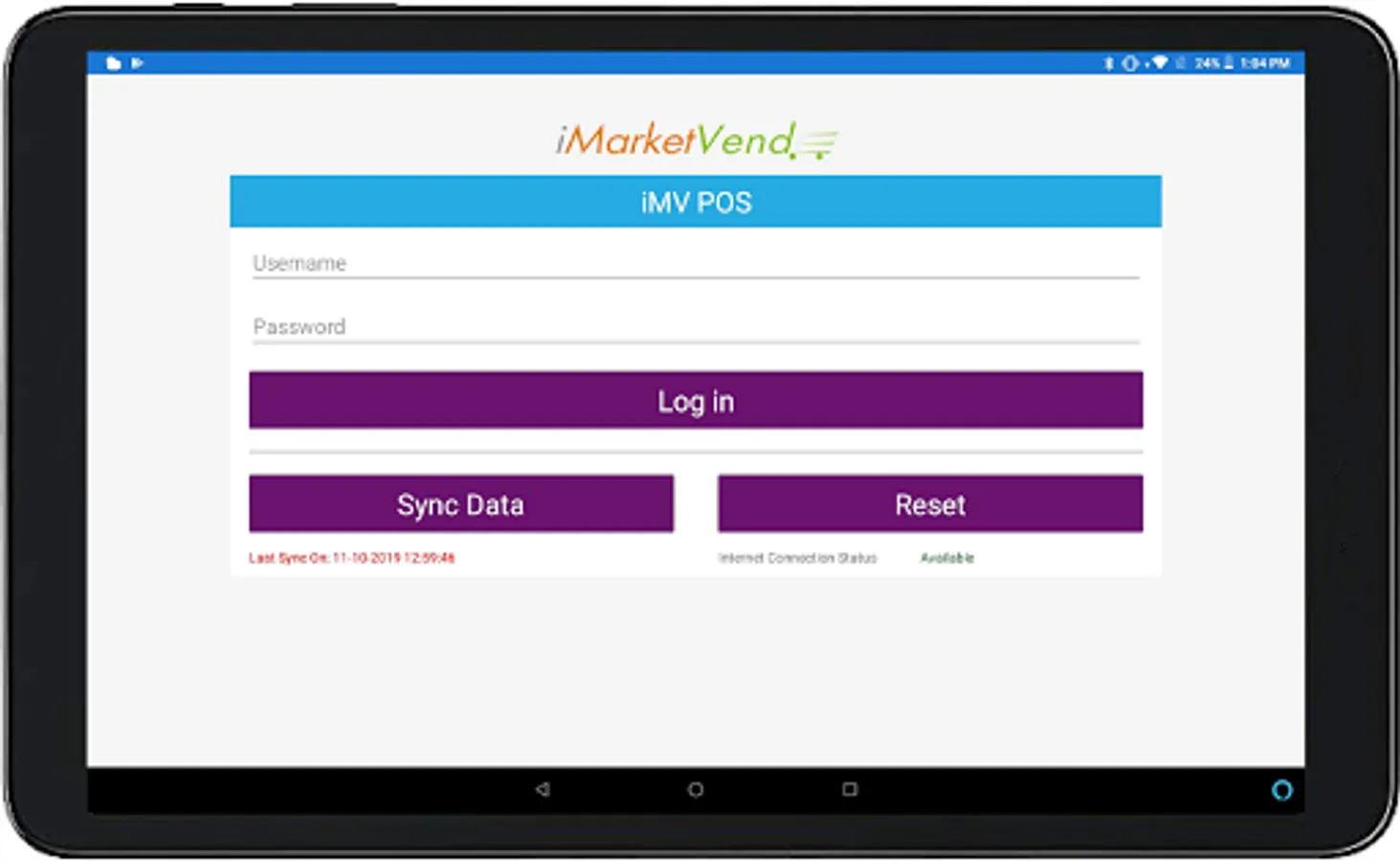The width and height of the screenshot is (1400, 861).
Task: Click the Sync Data button
Action: tap(461, 503)
